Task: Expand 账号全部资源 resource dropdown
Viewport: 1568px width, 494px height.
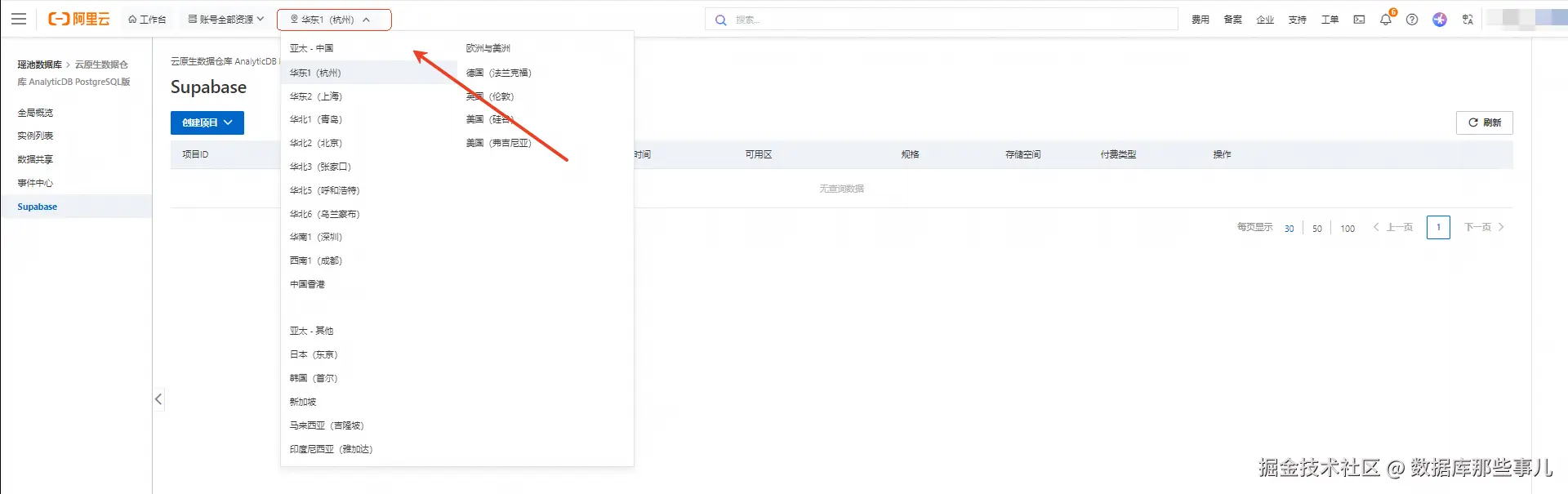Action: click(226, 20)
